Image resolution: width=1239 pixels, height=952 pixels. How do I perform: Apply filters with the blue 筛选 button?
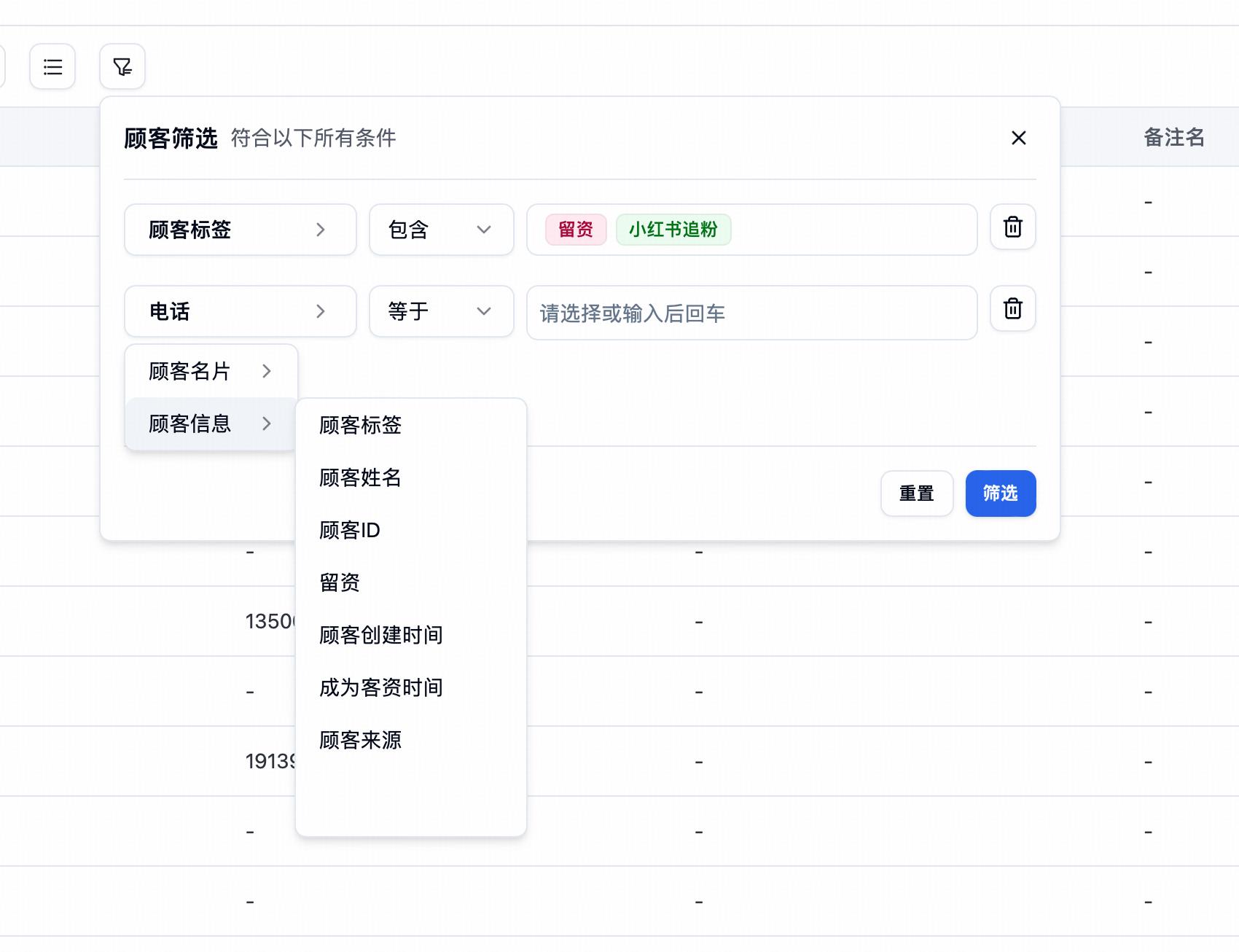(1000, 493)
